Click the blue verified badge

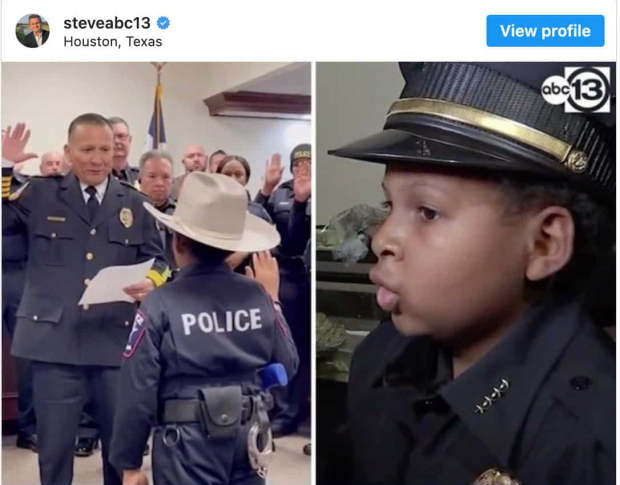tap(163, 23)
